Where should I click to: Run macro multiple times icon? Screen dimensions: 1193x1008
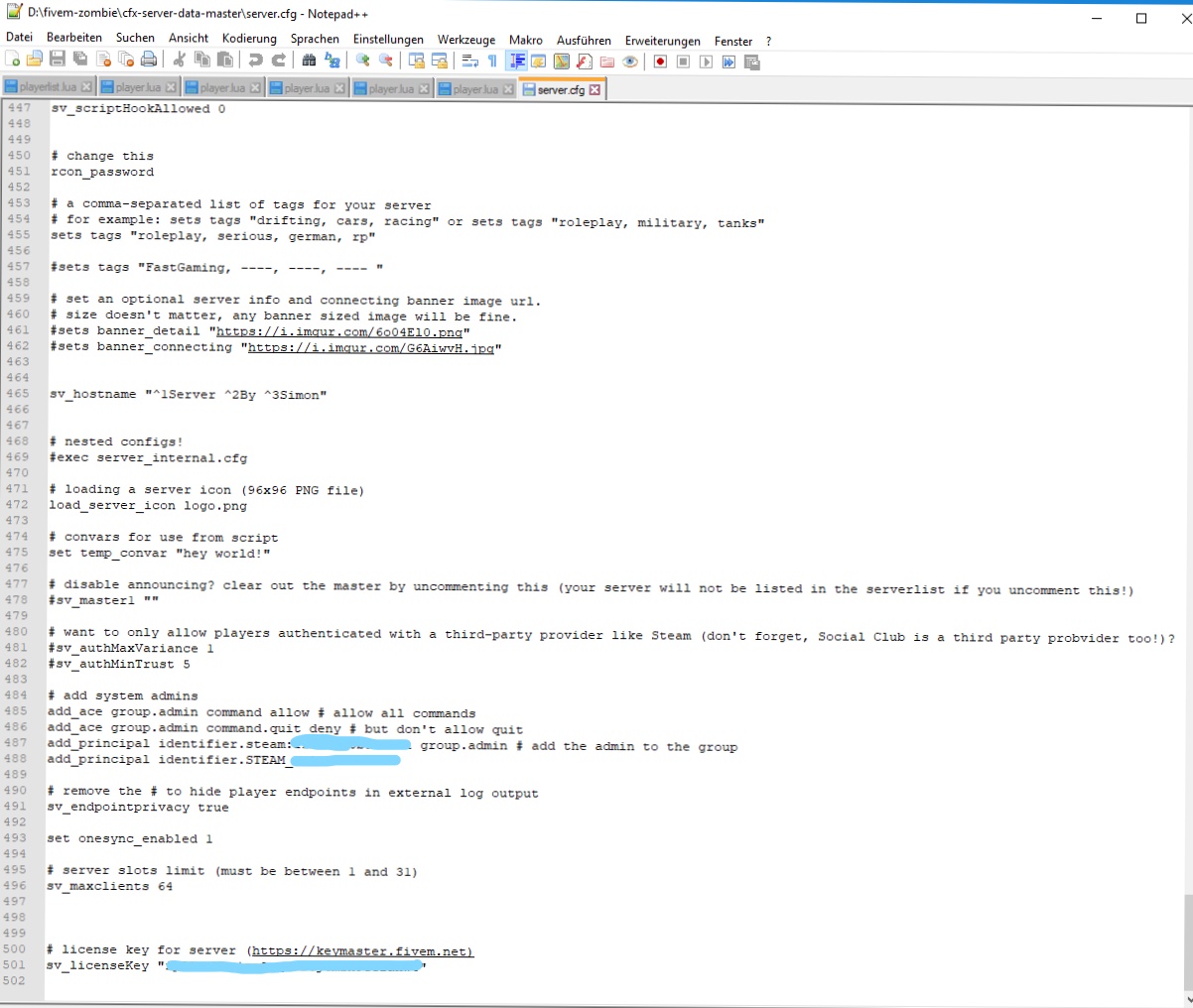tap(729, 61)
